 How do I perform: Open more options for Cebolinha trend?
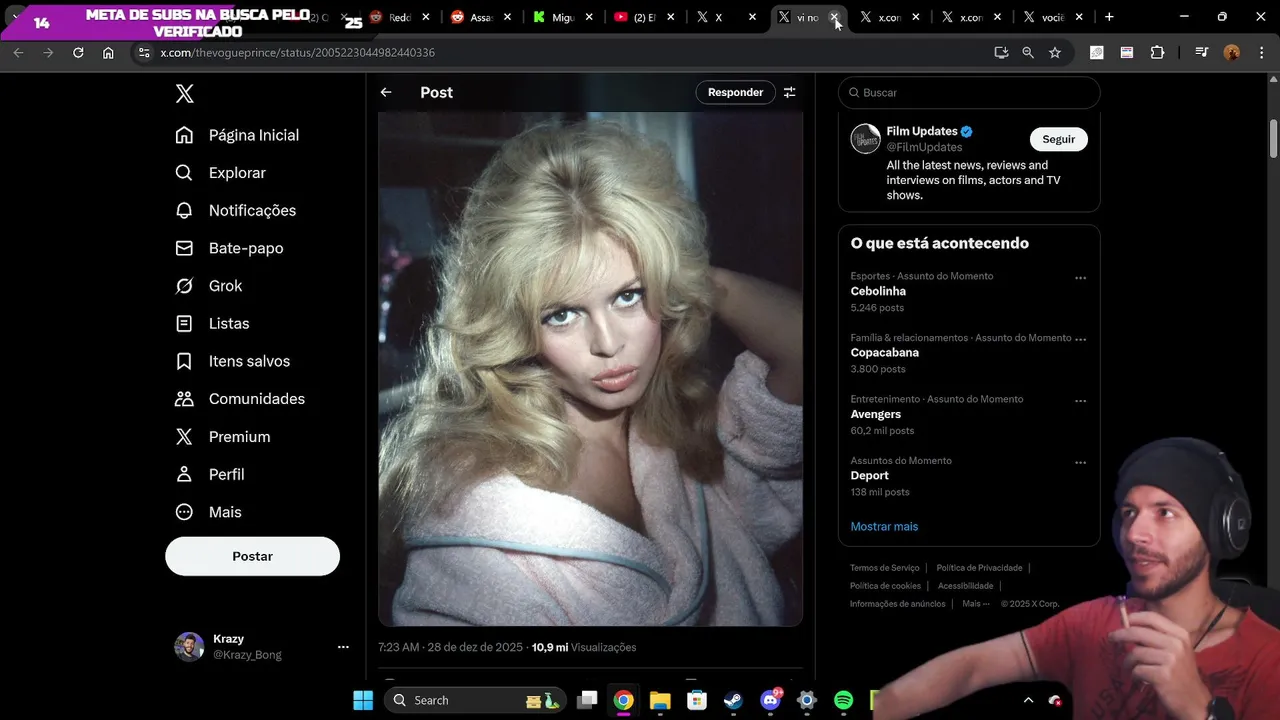(1080, 278)
